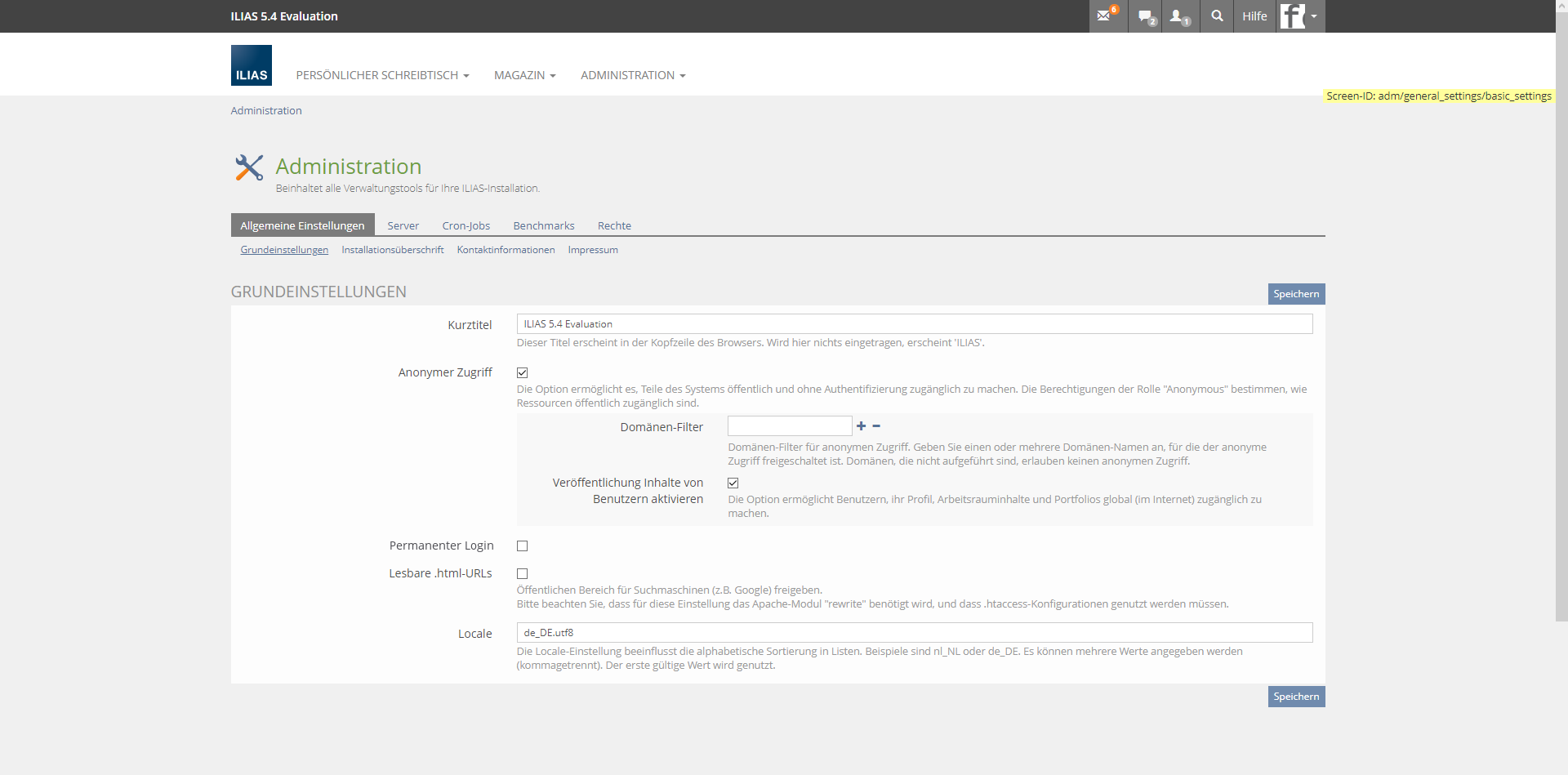Switch to the Benchmarks tab
1568x775 pixels.
pyautogui.click(x=543, y=226)
